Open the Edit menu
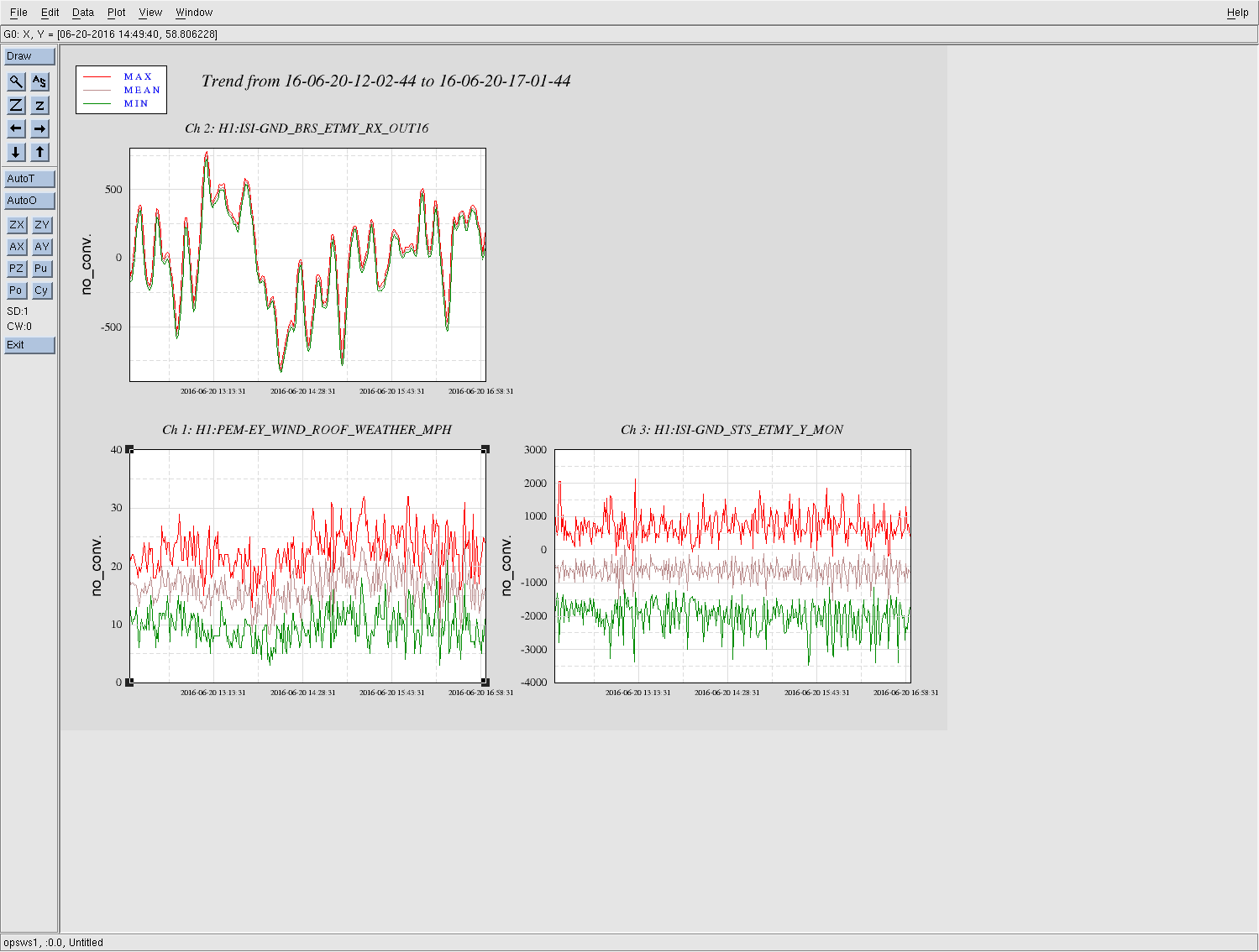Viewport: 1259px width, 952px height. click(50, 13)
